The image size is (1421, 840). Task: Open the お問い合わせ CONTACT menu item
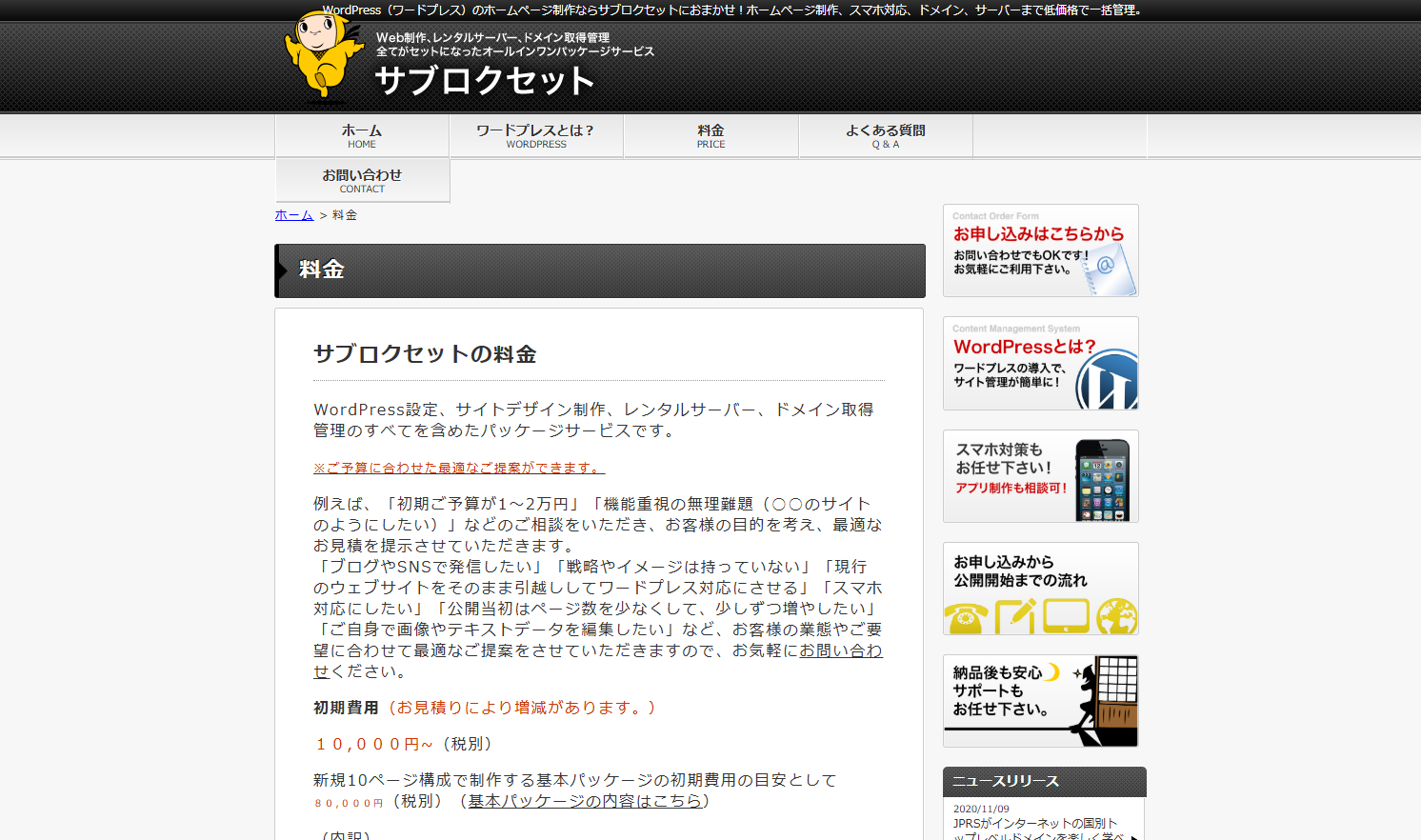point(362,181)
